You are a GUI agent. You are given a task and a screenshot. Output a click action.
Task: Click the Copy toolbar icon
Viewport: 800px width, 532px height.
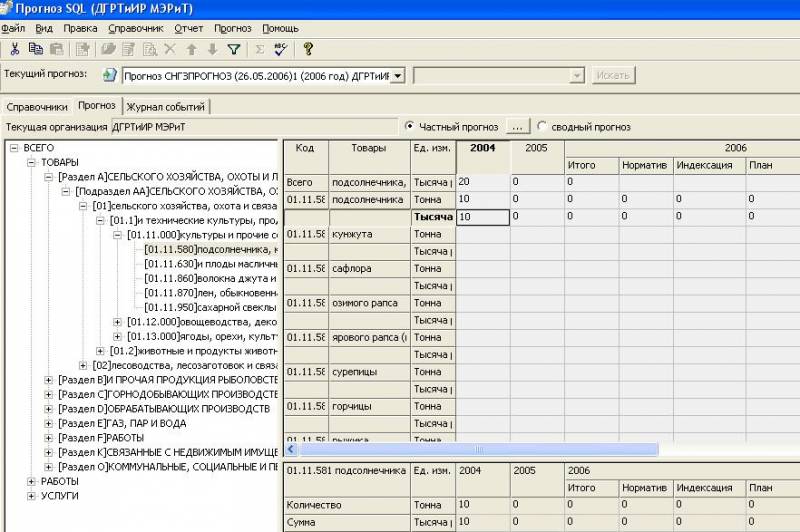[36, 49]
